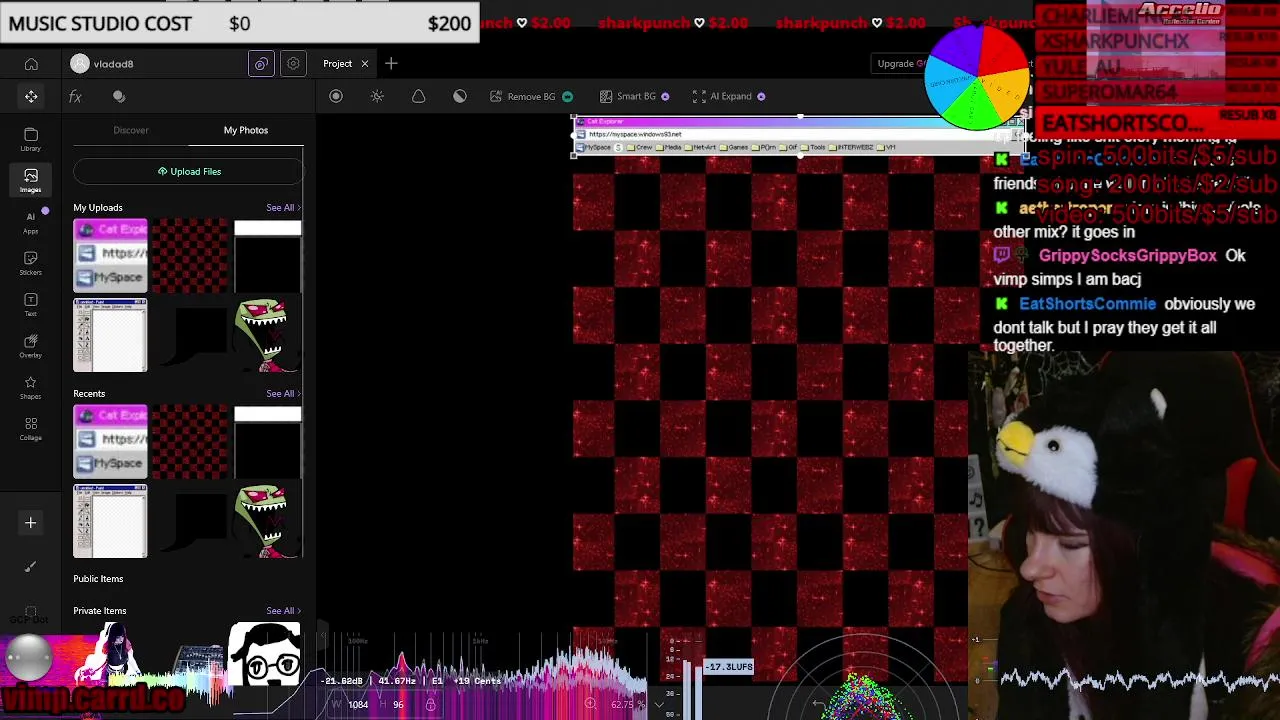This screenshot has height=720, width=1280.
Task: Click the Smart BG tool
Action: (x=634, y=97)
